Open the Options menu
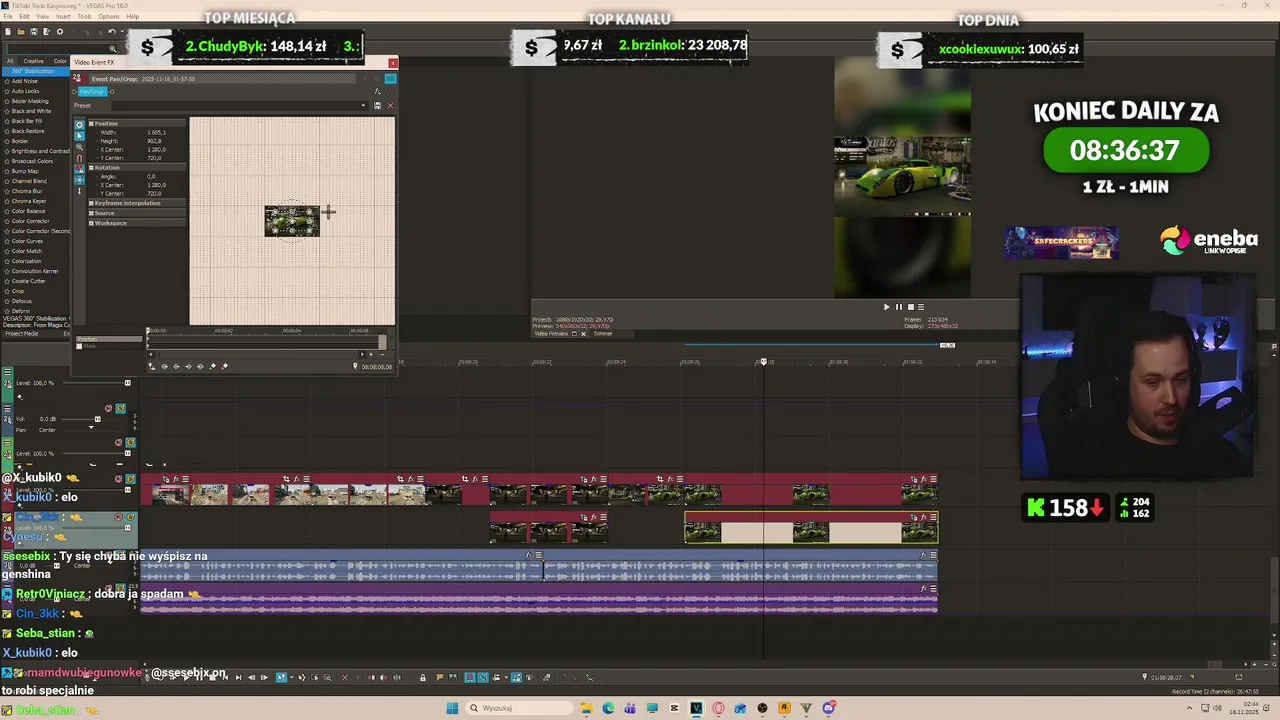The image size is (1280, 720). 109,16
